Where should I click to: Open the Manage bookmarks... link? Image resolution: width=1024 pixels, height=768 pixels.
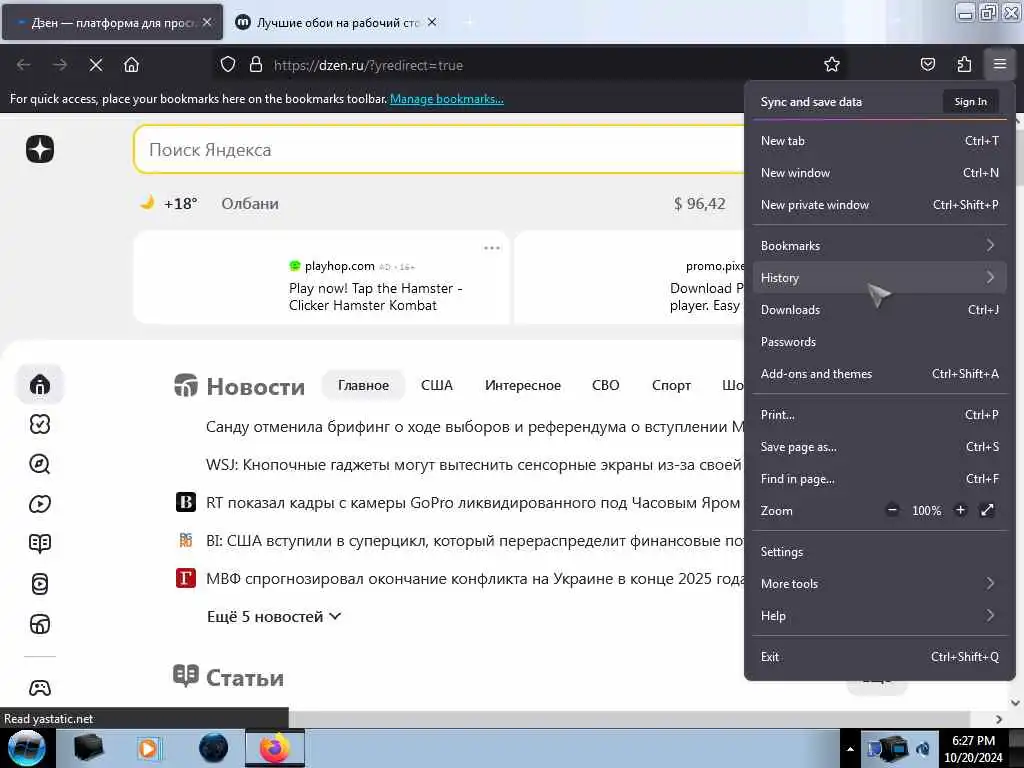pyautogui.click(x=447, y=99)
